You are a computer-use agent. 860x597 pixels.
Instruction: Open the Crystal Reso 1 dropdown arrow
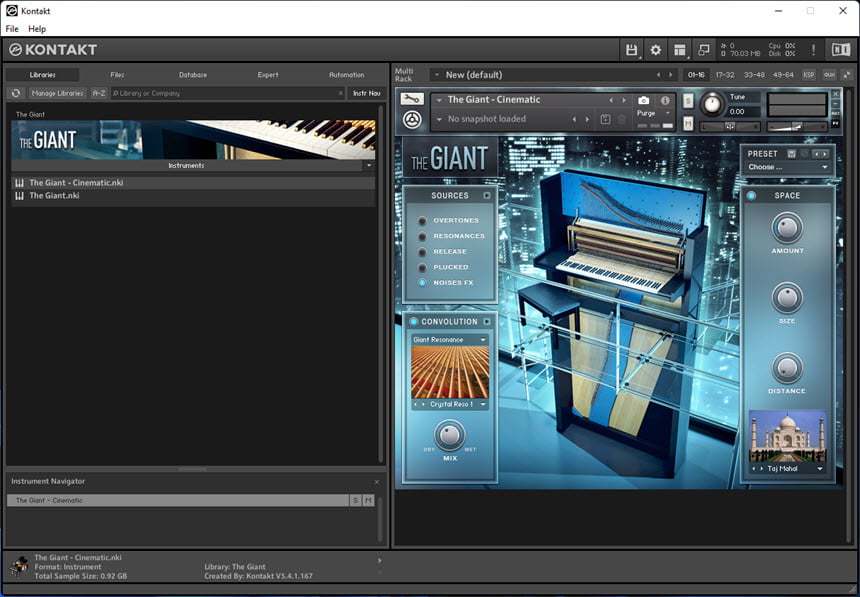click(x=483, y=404)
